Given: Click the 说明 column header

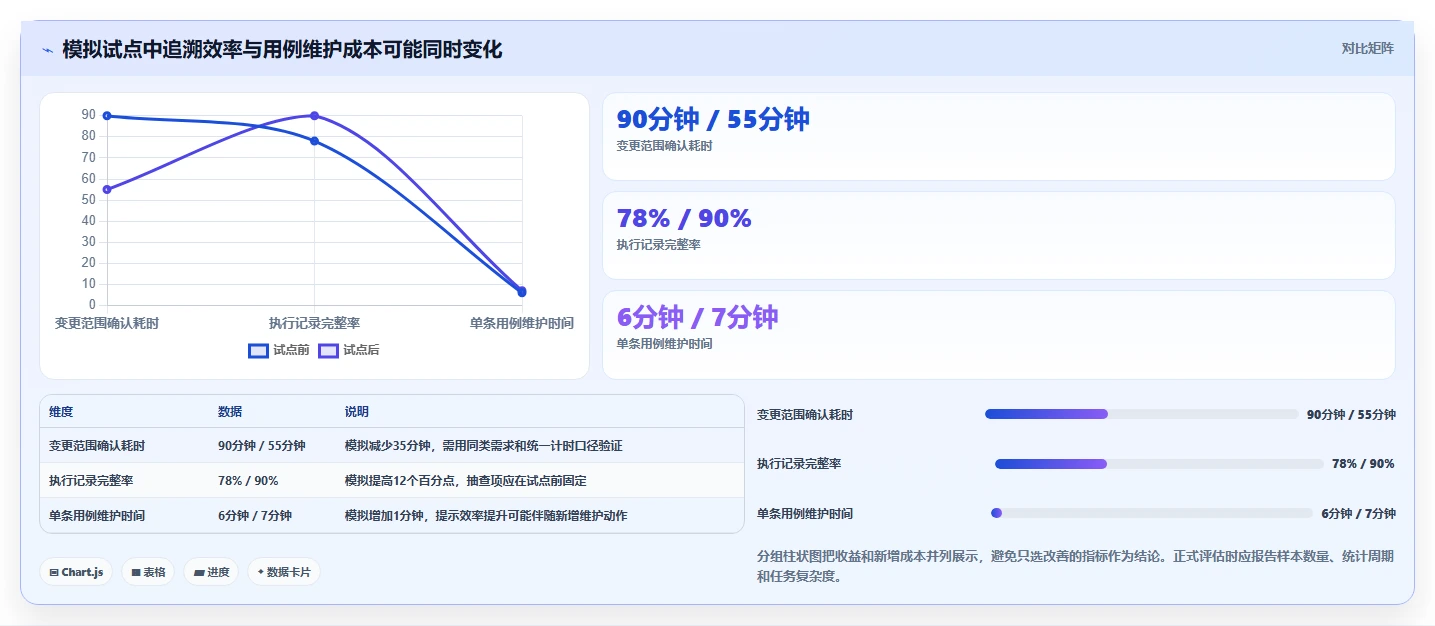Looking at the screenshot, I should click(x=357, y=412).
